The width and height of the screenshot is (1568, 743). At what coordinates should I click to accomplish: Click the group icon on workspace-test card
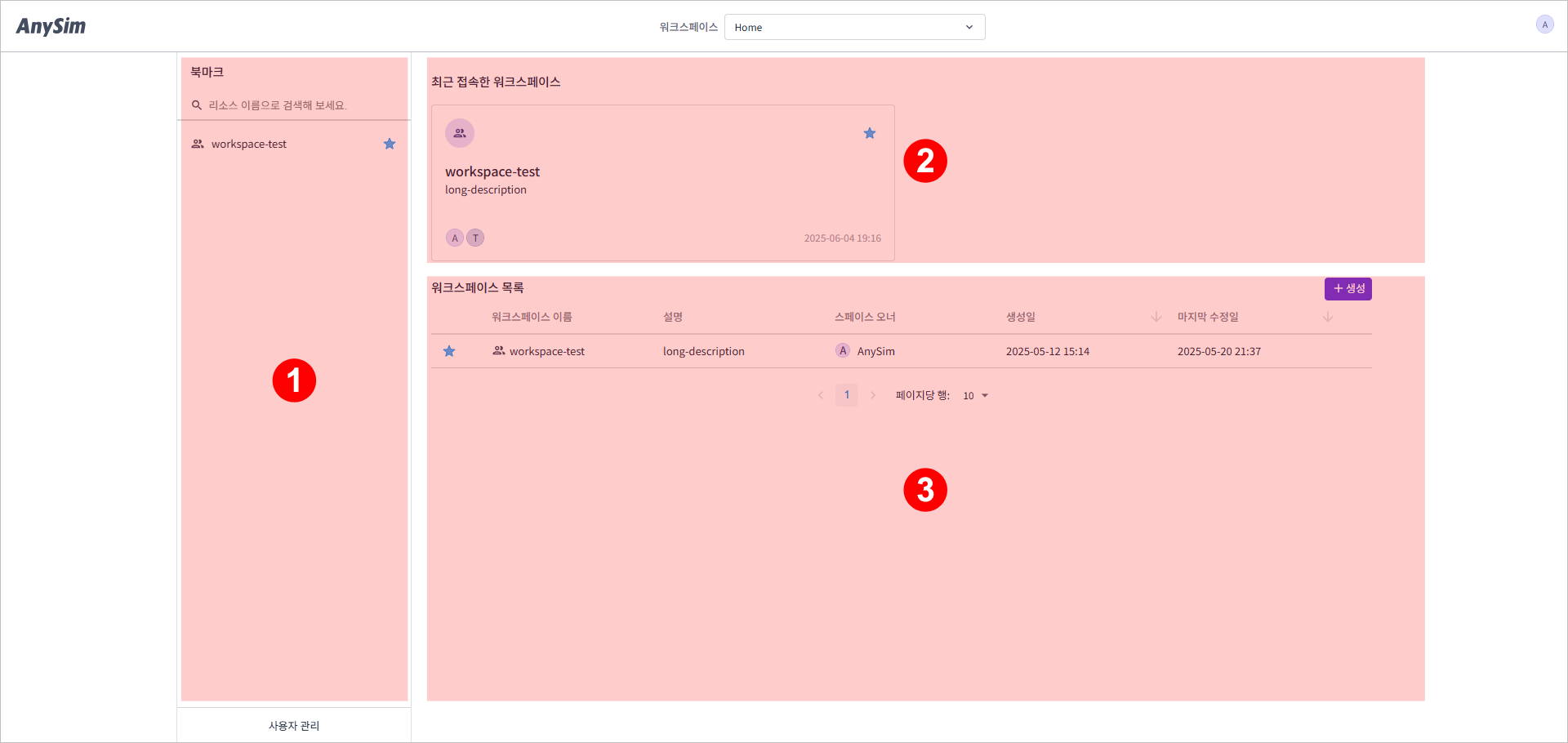(460, 133)
